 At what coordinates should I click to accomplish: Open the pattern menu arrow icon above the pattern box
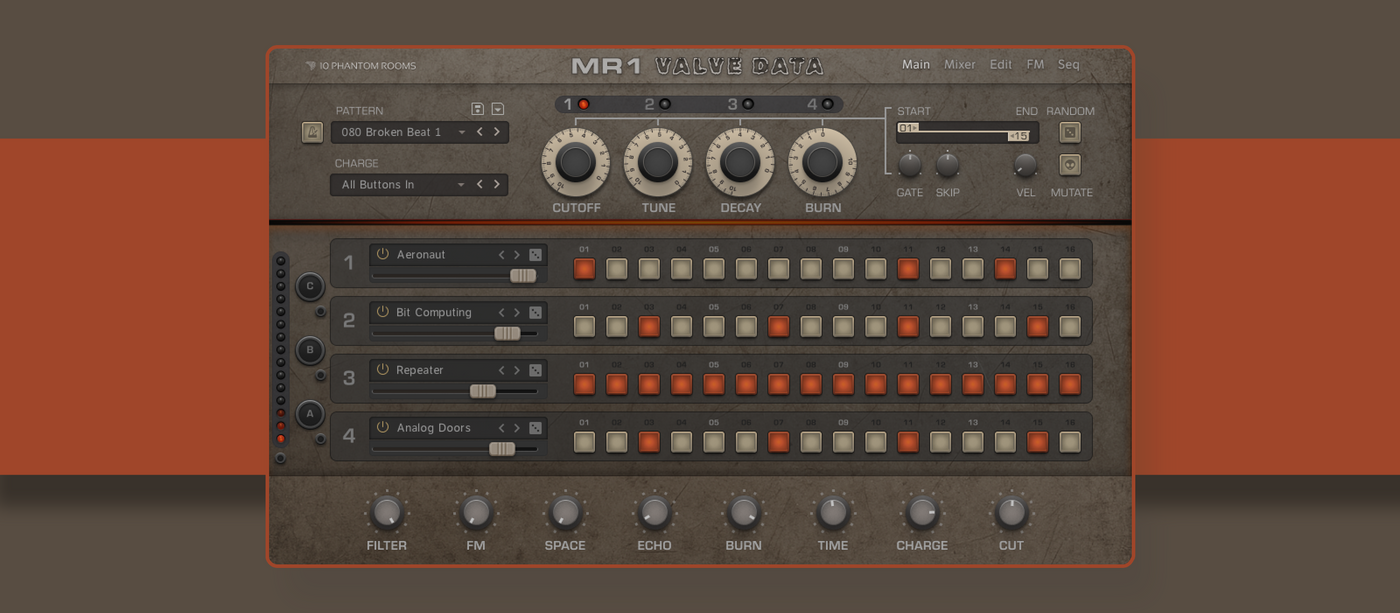pyautogui.click(x=498, y=109)
